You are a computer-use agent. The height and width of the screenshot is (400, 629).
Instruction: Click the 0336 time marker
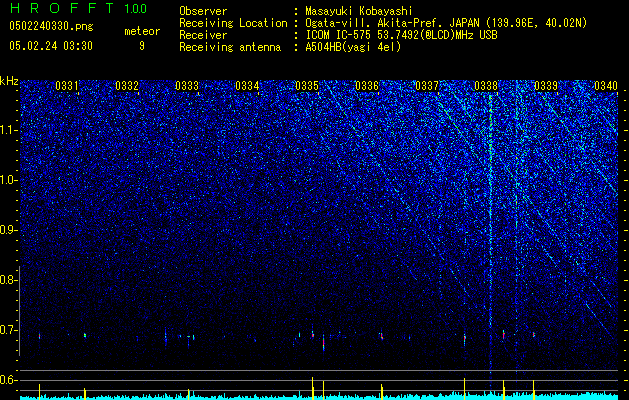click(x=367, y=86)
